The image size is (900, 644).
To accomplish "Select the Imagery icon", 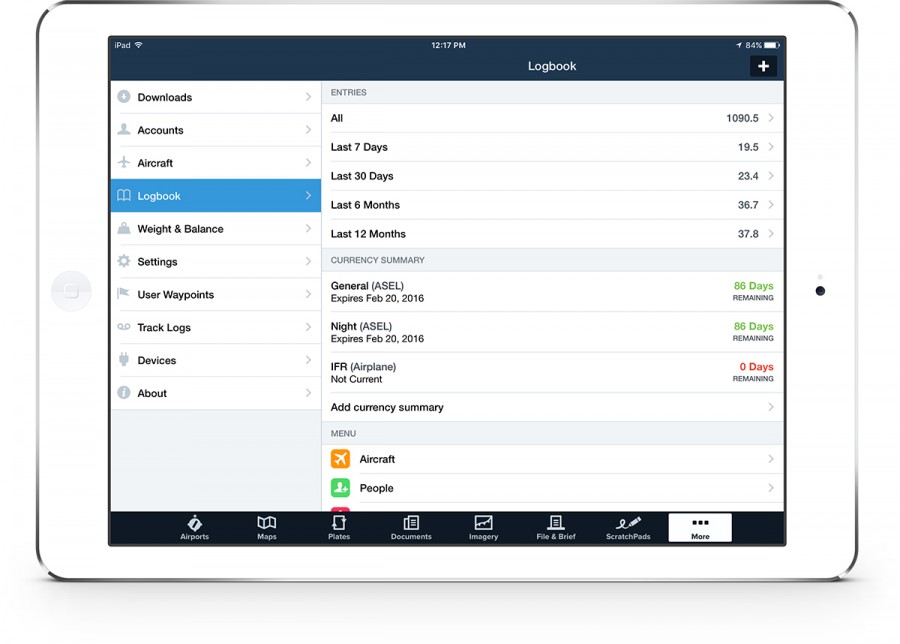I will pos(483,527).
